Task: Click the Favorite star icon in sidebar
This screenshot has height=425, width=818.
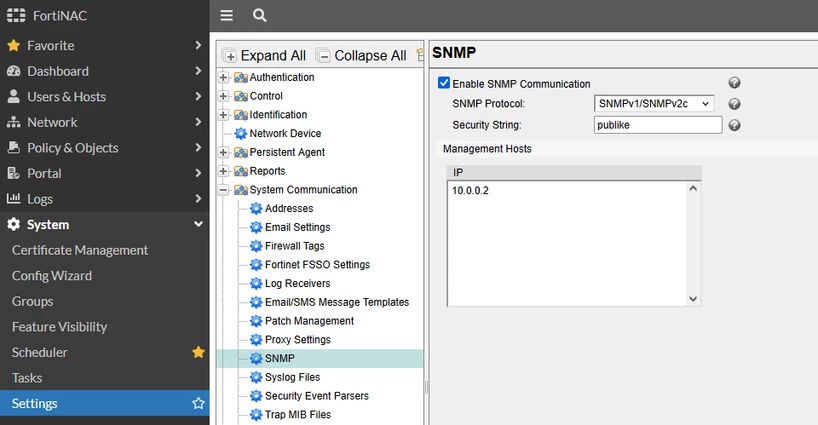Action: [14, 45]
